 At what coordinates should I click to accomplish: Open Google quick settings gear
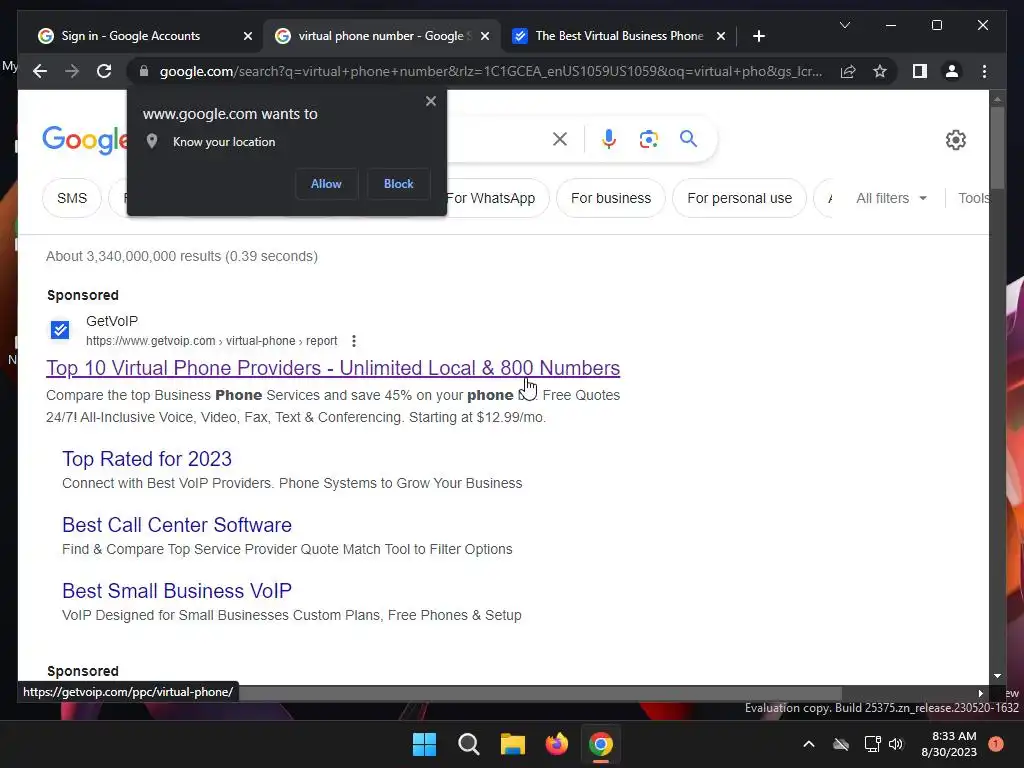tap(955, 140)
